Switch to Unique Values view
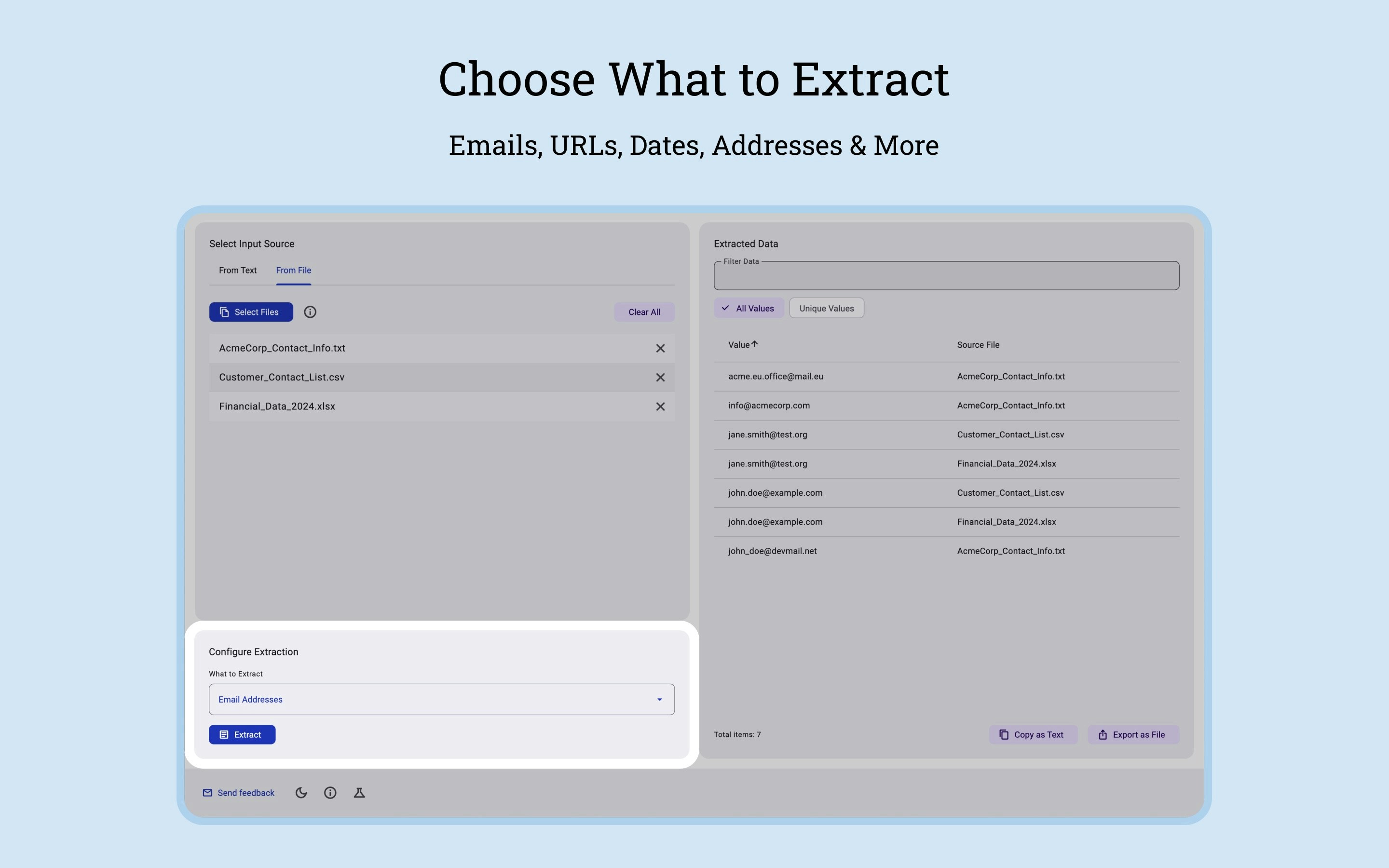 (826, 308)
